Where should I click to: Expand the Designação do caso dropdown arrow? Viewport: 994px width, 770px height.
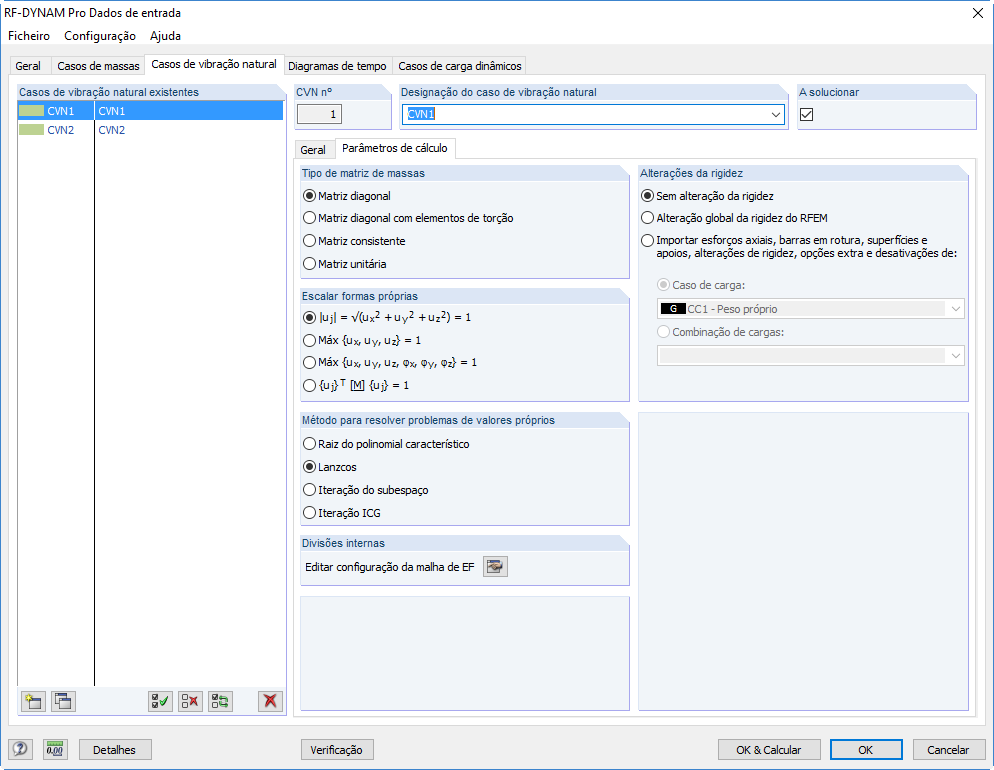776,115
